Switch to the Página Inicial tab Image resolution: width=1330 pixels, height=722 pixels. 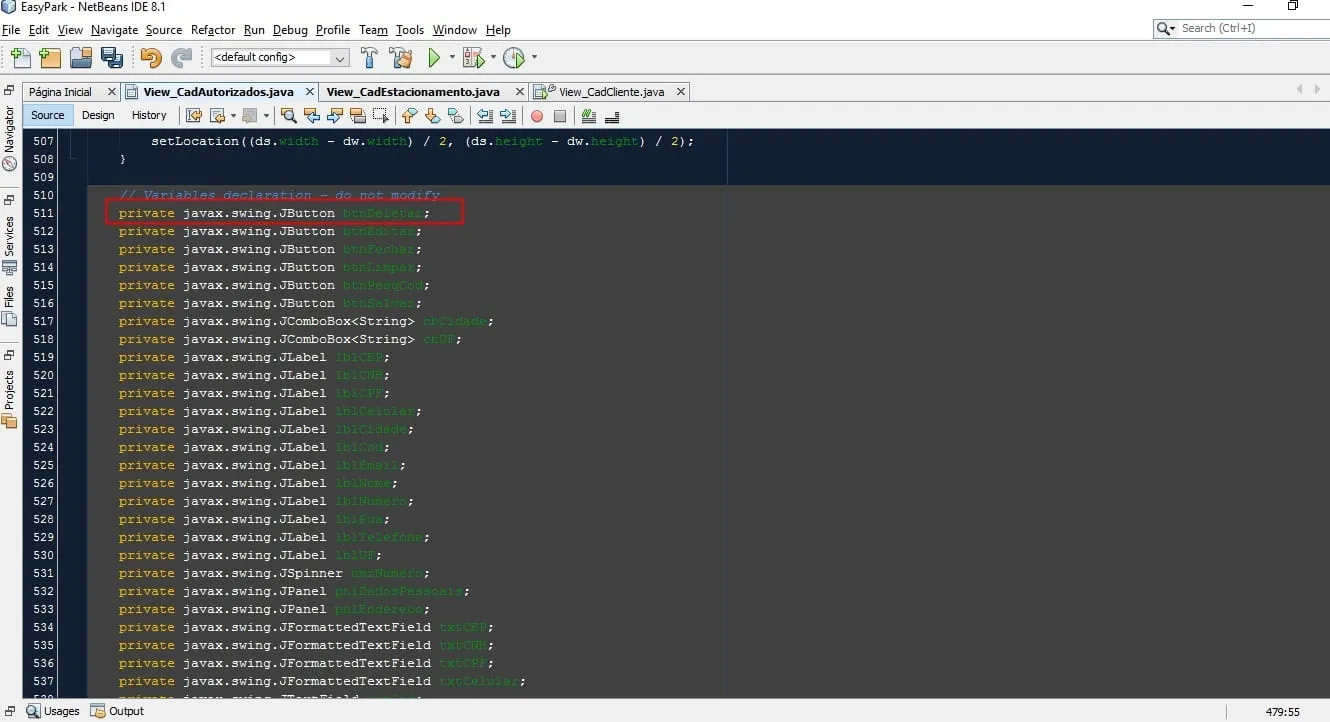[x=60, y=92]
